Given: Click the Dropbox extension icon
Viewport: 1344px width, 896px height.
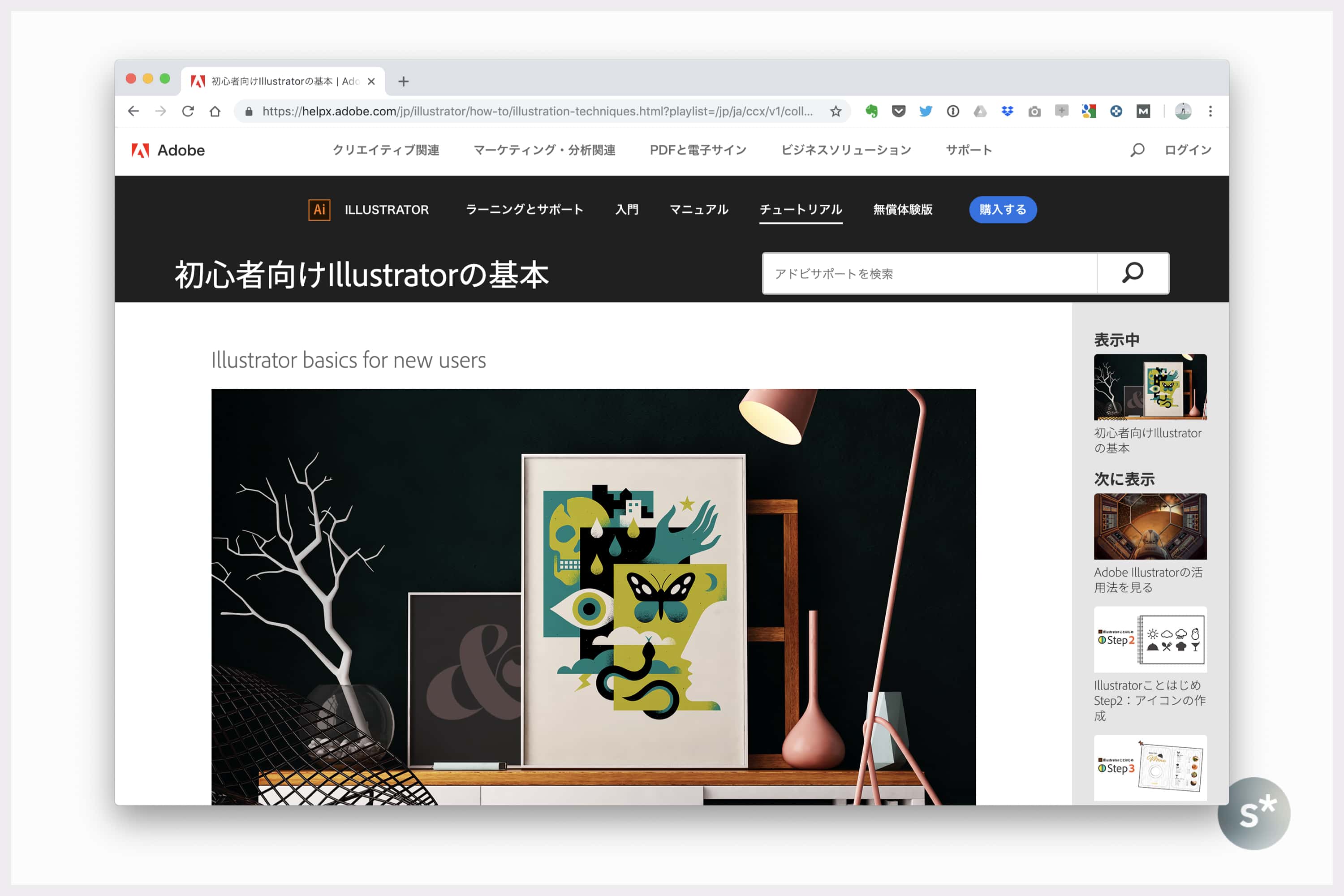Looking at the screenshot, I should [x=1007, y=112].
